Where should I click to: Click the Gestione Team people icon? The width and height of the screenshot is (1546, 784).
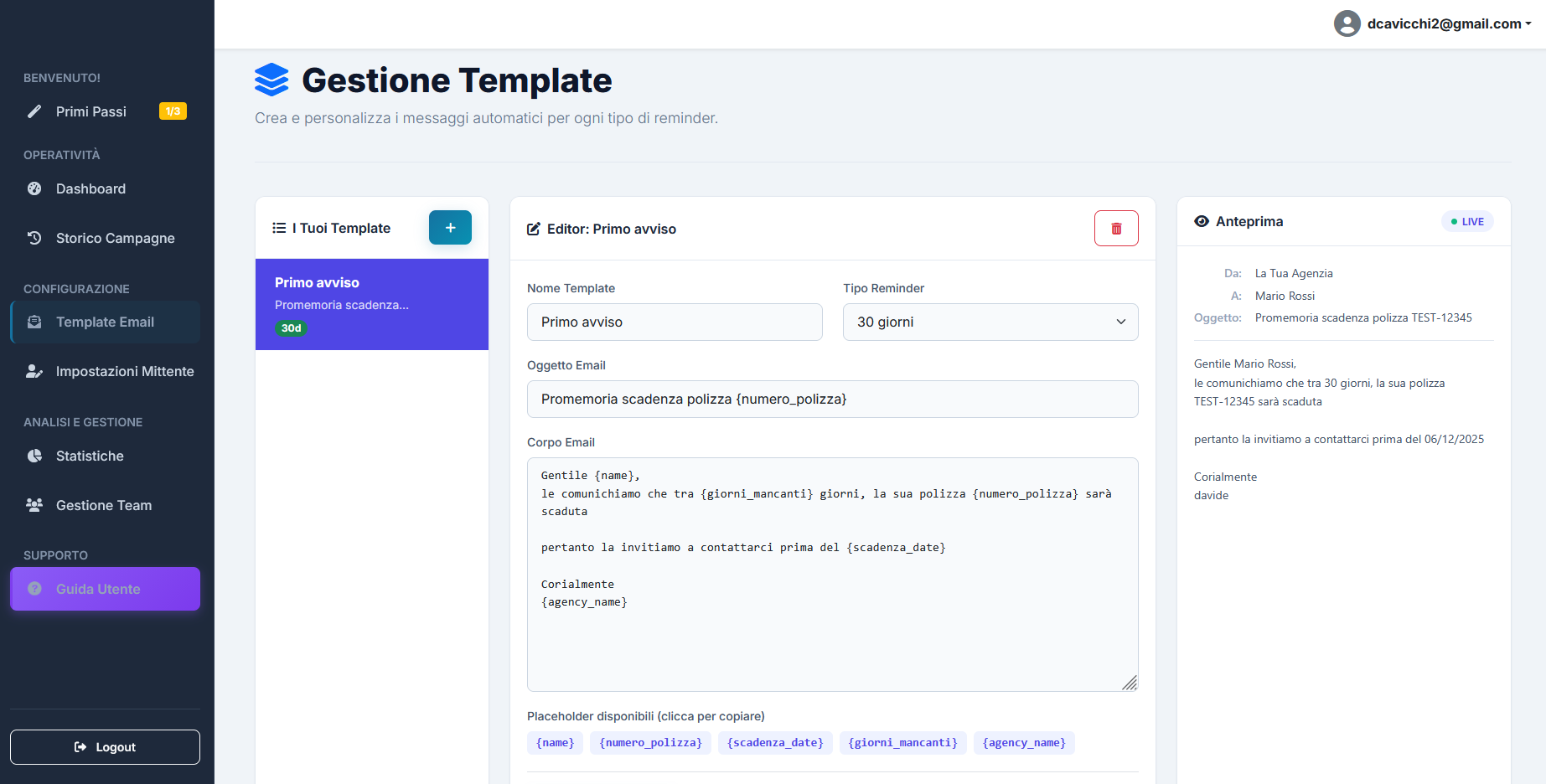[x=34, y=505]
